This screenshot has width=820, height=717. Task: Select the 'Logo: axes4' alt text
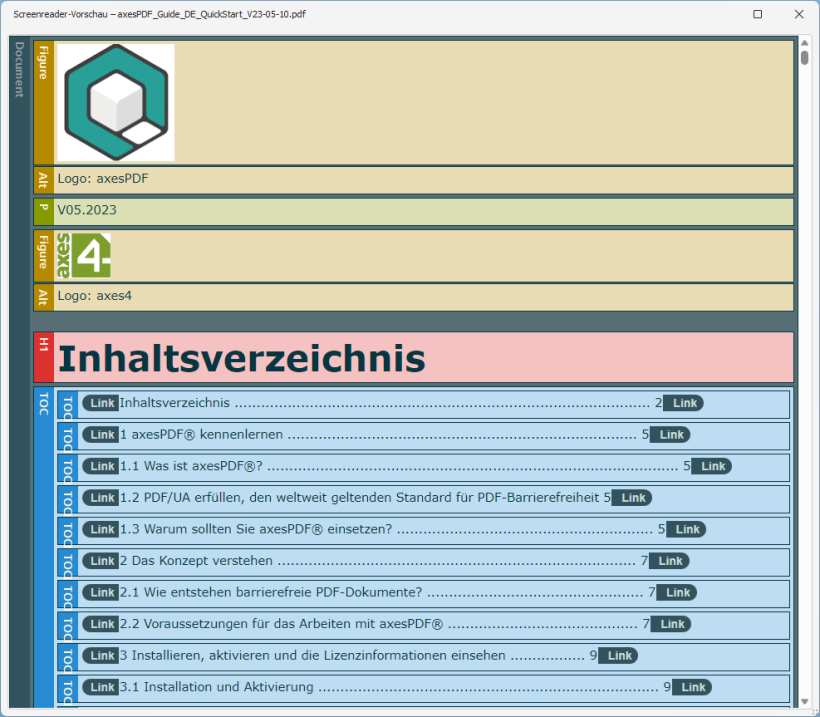click(95, 296)
